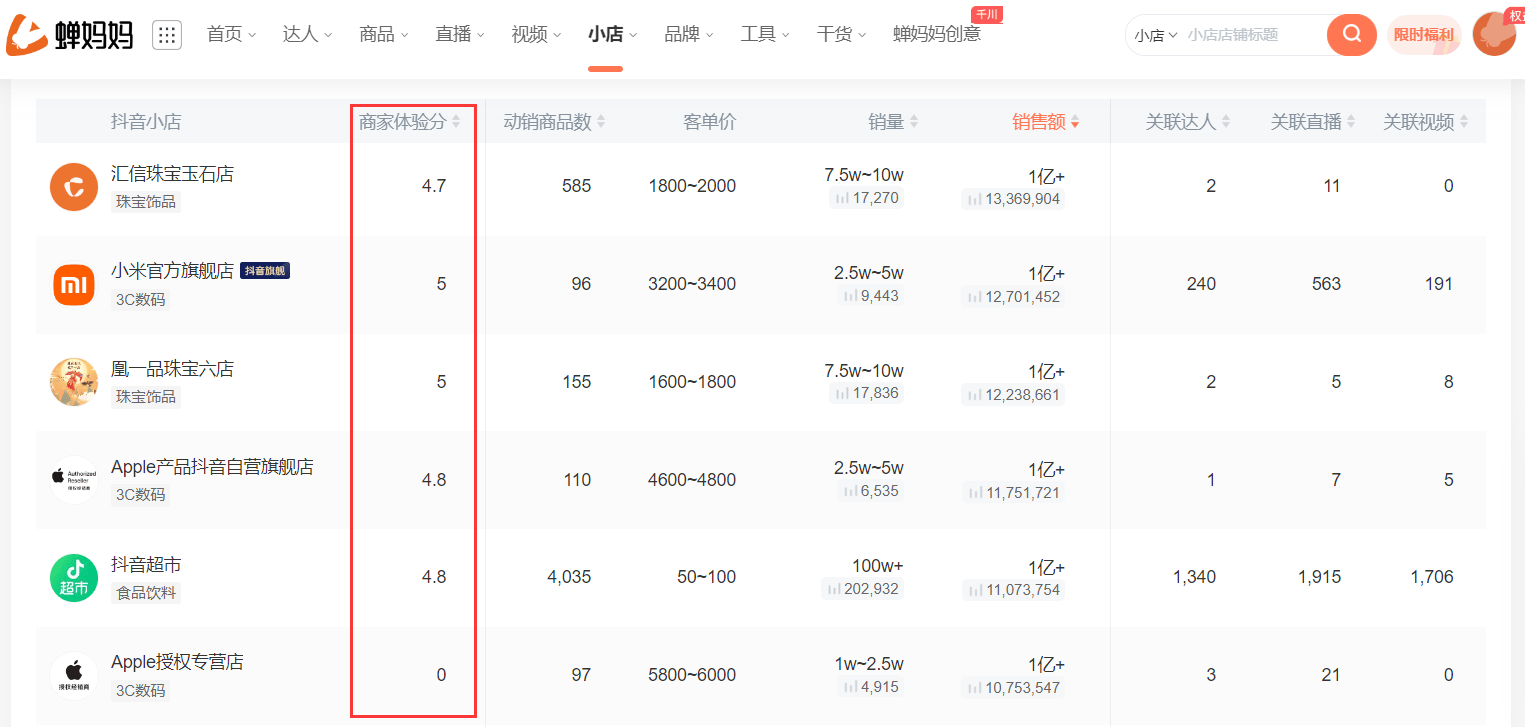Click Apple产品抖音自营旗舰店 logo
Image resolution: width=1525 pixels, height=727 pixels.
(74, 480)
